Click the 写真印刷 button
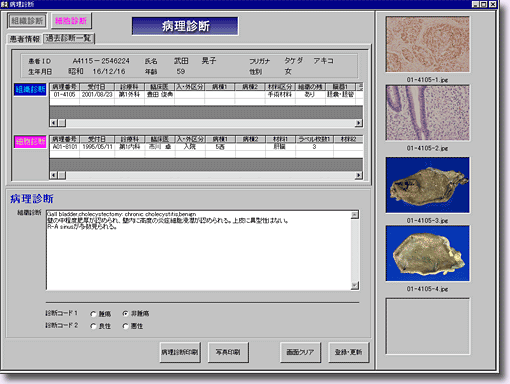The height and width of the screenshot is (384, 510). pos(228,352)
